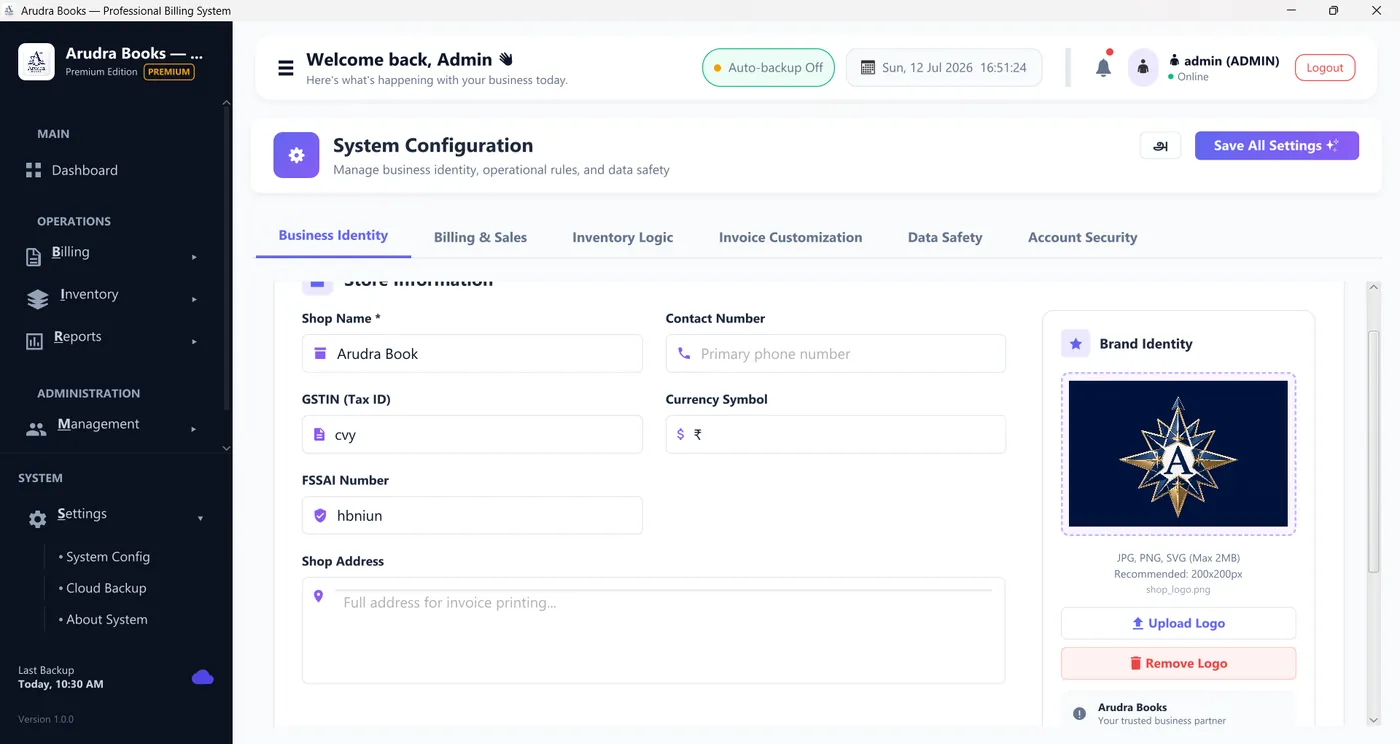Click the Reports chart icon
The height and width of the screenshot is (744, 1400).
click(34, 341)
